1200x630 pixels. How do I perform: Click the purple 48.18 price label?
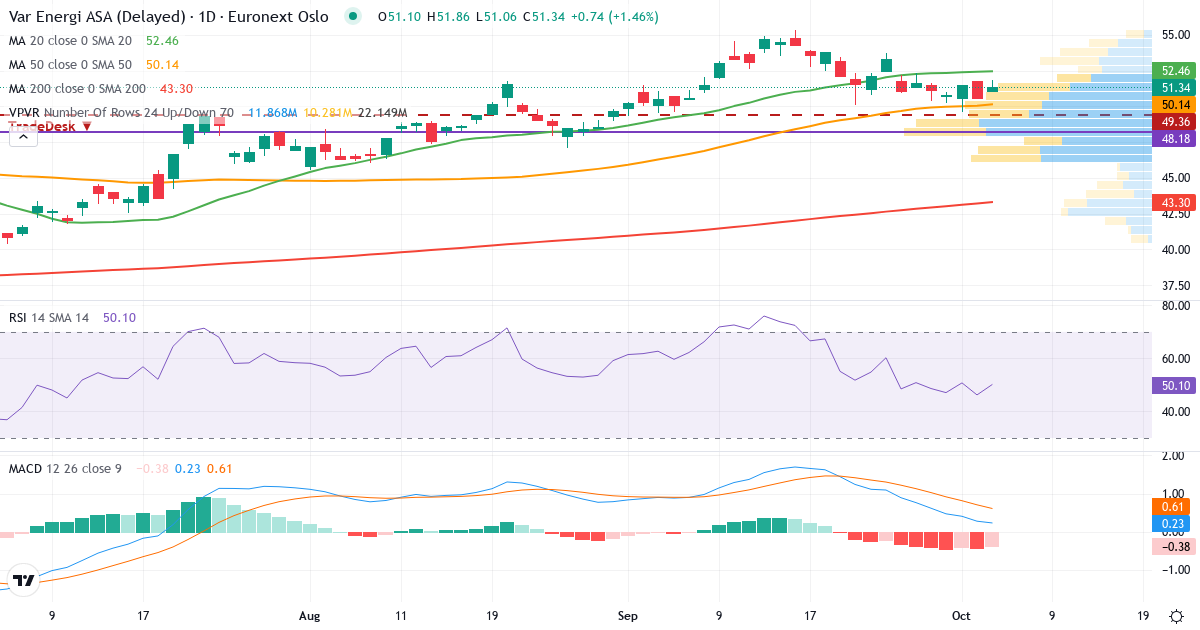[1175, 138]
